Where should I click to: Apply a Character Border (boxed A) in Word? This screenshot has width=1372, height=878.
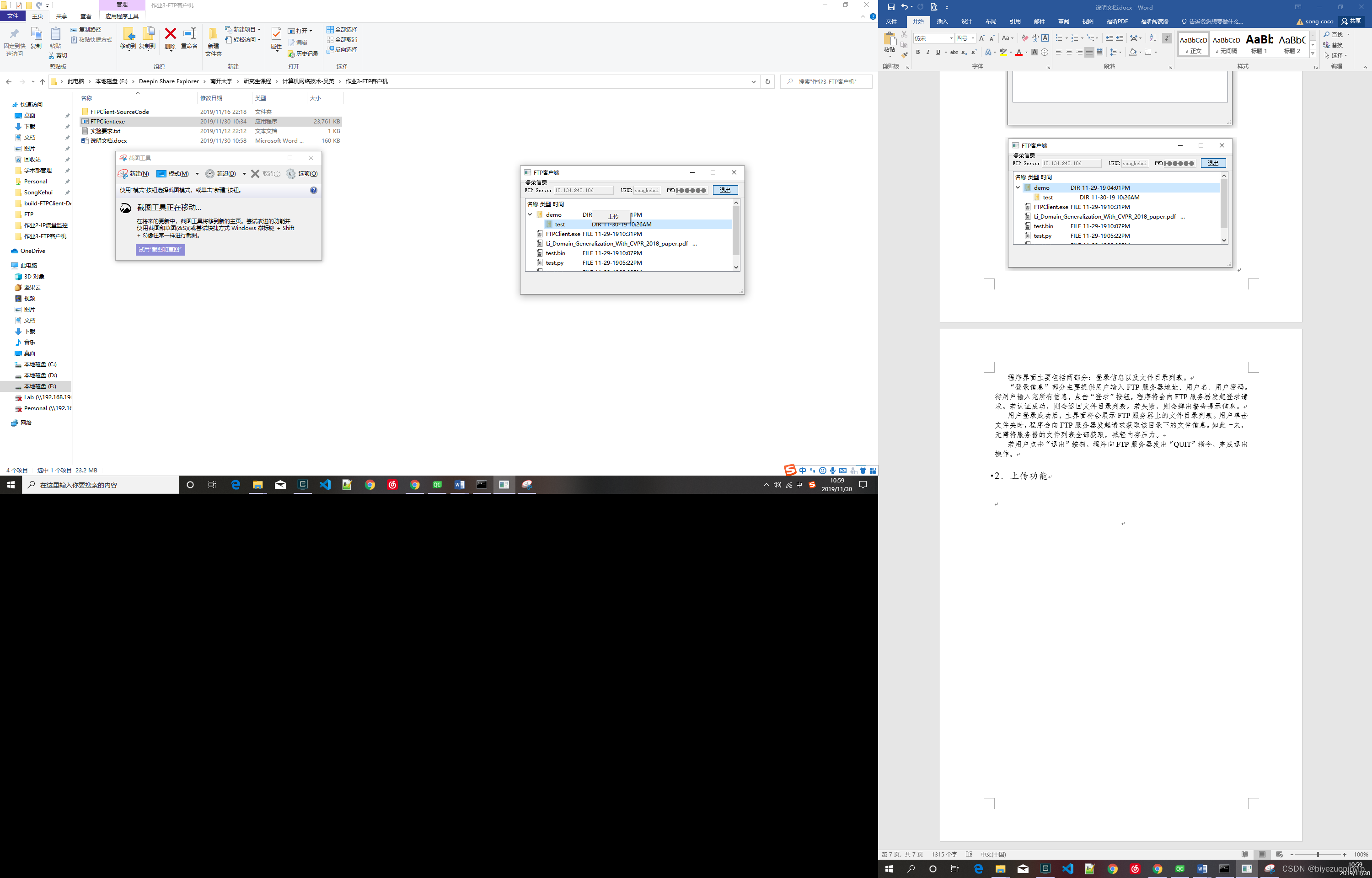pos(1045,37)
